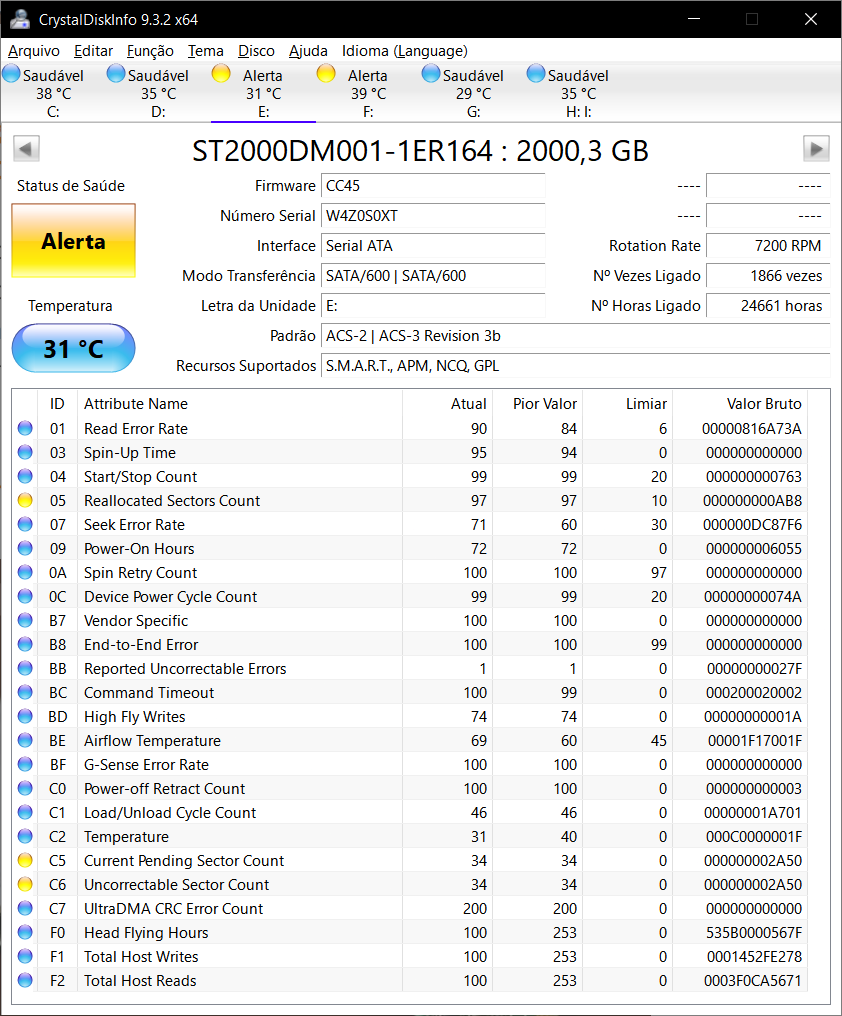Open the Idioma (Language) menu
This screenshot has width=842, height=1016.
click(x=404, y=51)
